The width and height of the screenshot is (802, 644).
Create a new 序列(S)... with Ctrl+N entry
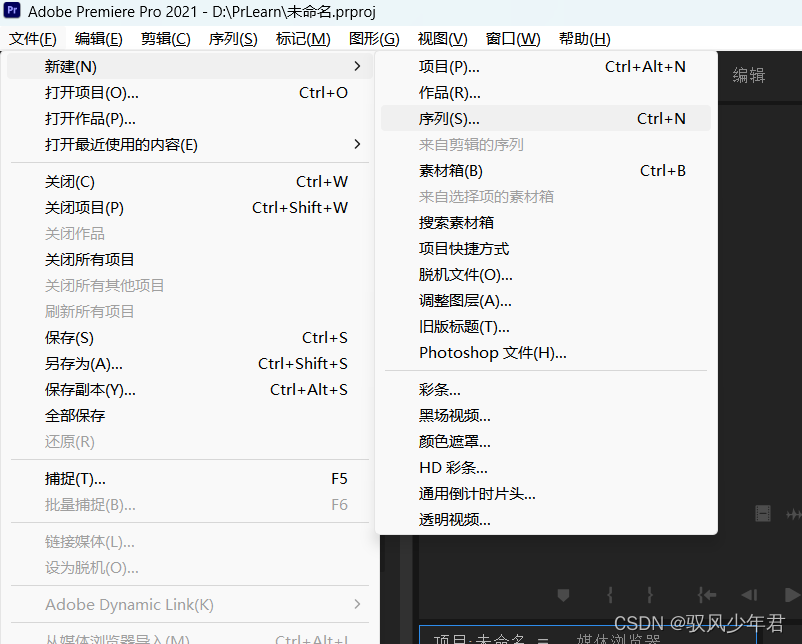click(x=546, y=119)
